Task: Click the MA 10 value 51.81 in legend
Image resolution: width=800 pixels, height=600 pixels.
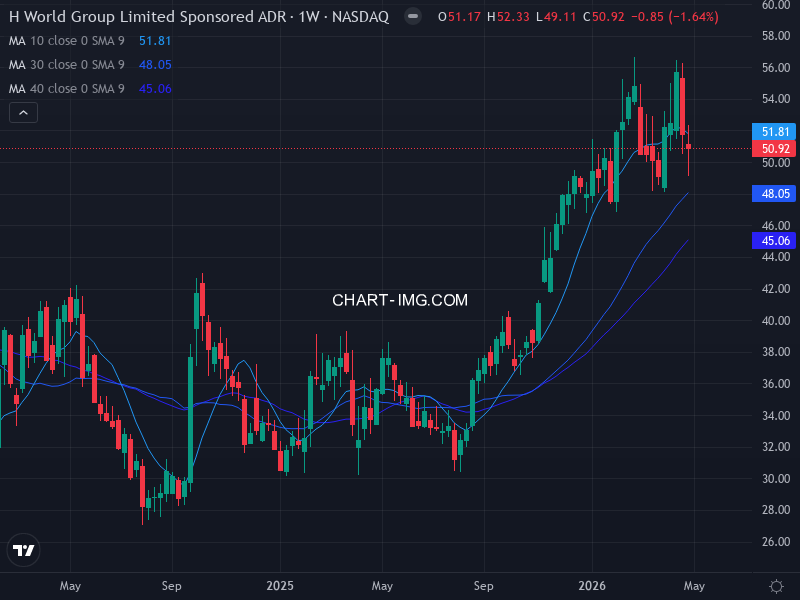Action: point(155,41)
